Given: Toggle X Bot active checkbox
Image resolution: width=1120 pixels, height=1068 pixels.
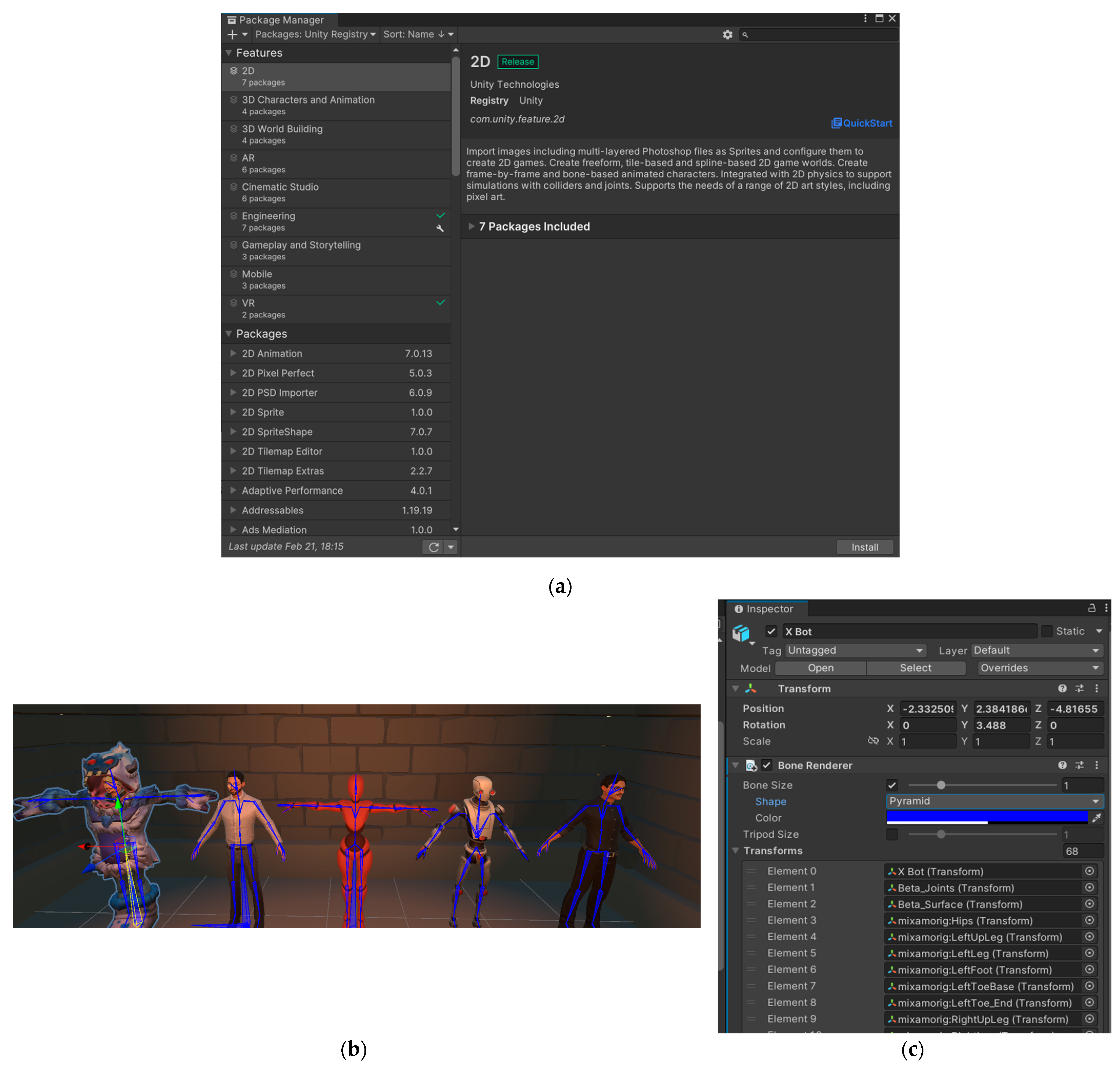Looking at the screenshot, I should tap(771, 631).
